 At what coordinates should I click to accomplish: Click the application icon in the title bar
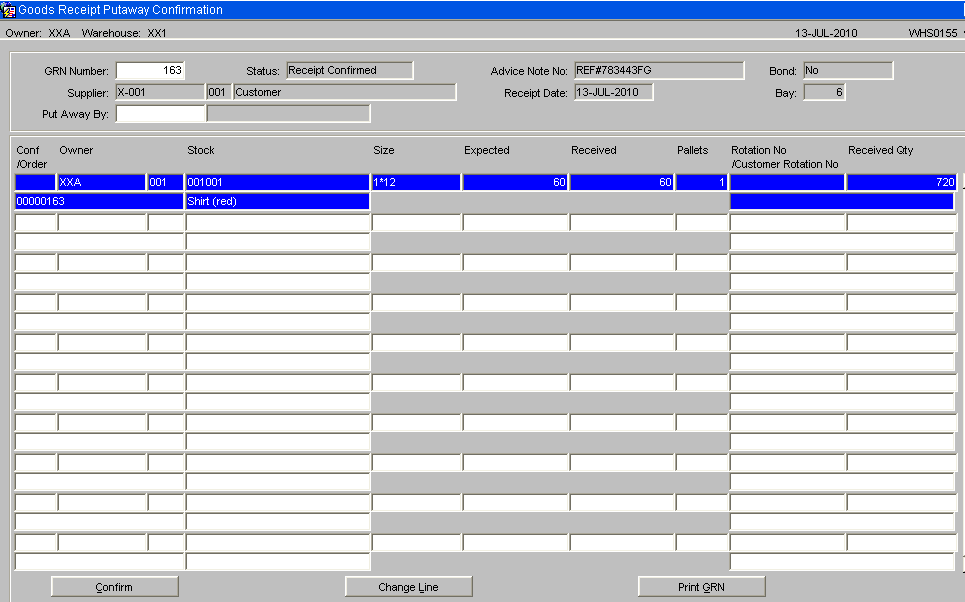8,10
